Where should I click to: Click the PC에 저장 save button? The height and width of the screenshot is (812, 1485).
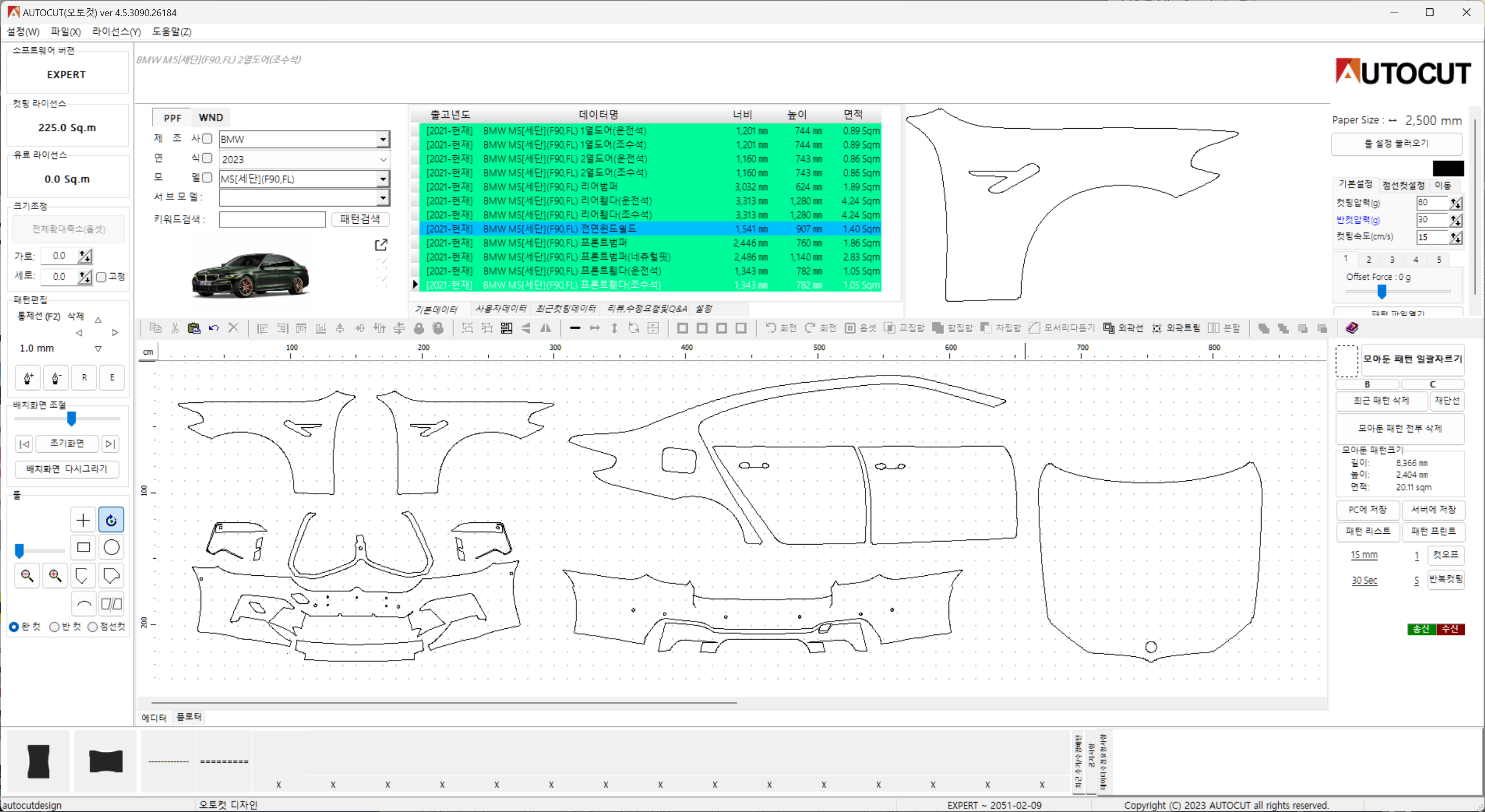[x=1368, y=510]
